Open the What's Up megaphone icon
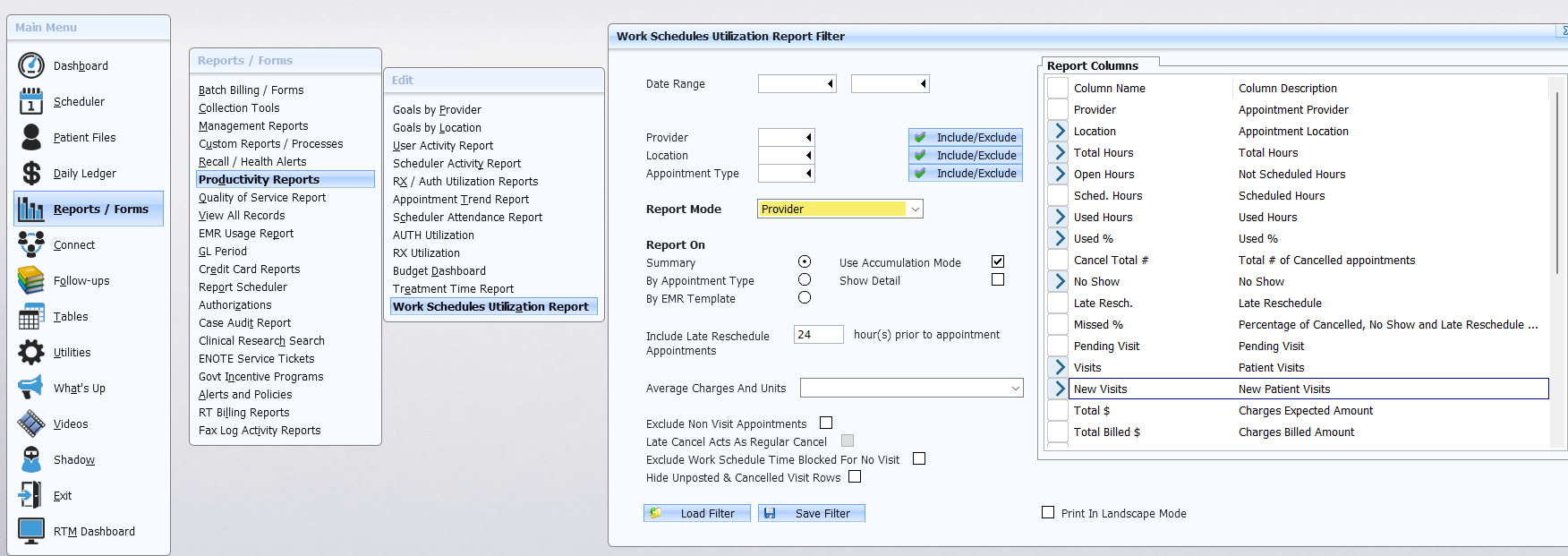The width and height of the screenshot is (1568, 556). [x=31, y=388]
